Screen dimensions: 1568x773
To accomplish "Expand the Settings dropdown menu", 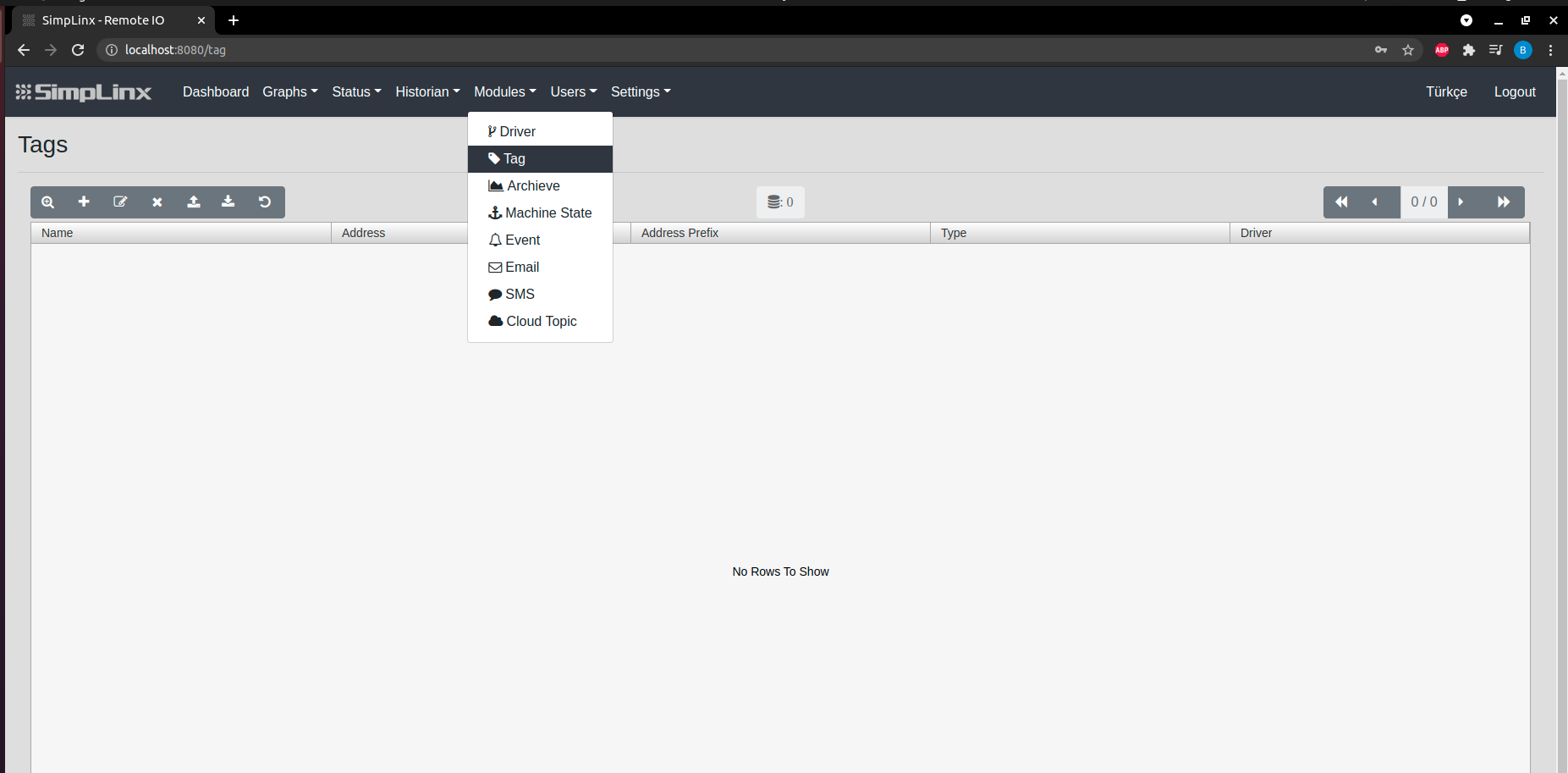I will tap(641, 91).
